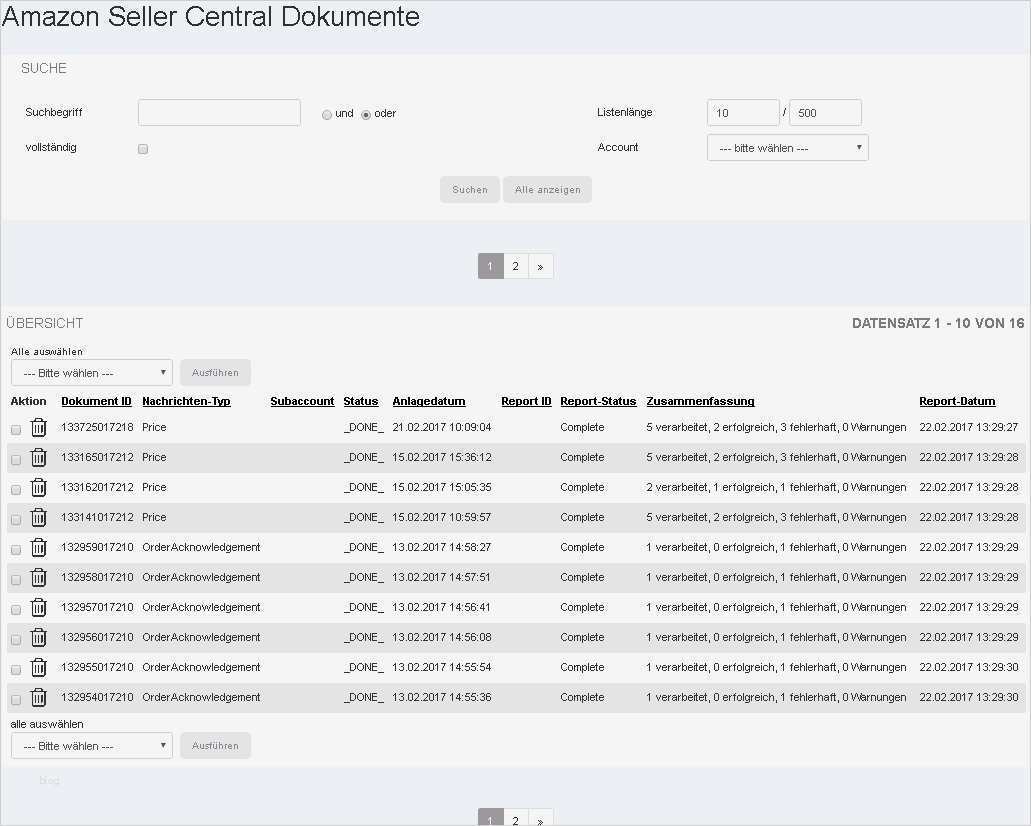
Task: Tick the 'vollständig' checkbox
Action: (x=143, y=149)
